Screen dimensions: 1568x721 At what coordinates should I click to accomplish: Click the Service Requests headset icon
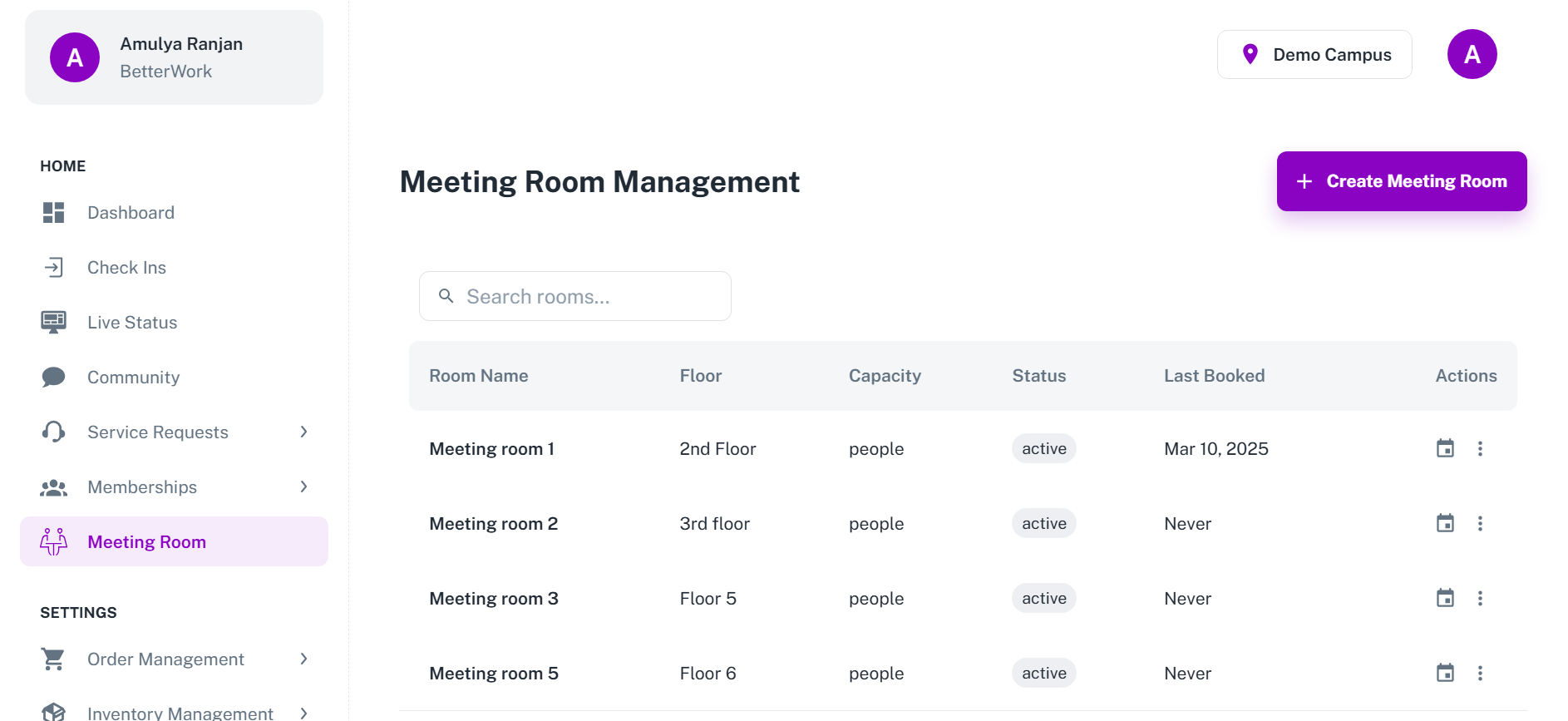coord(54,432)
